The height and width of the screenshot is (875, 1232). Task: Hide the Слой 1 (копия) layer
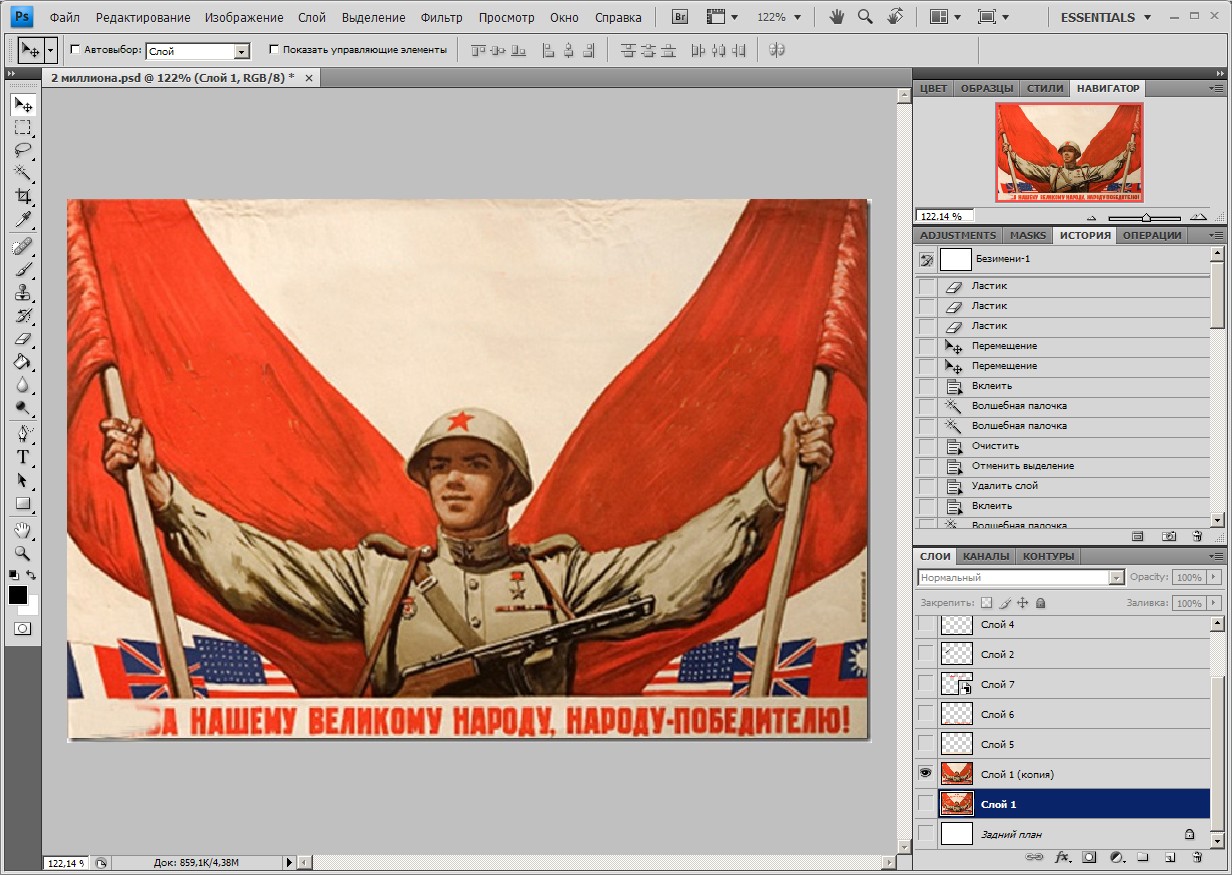(x=926, y=773)
